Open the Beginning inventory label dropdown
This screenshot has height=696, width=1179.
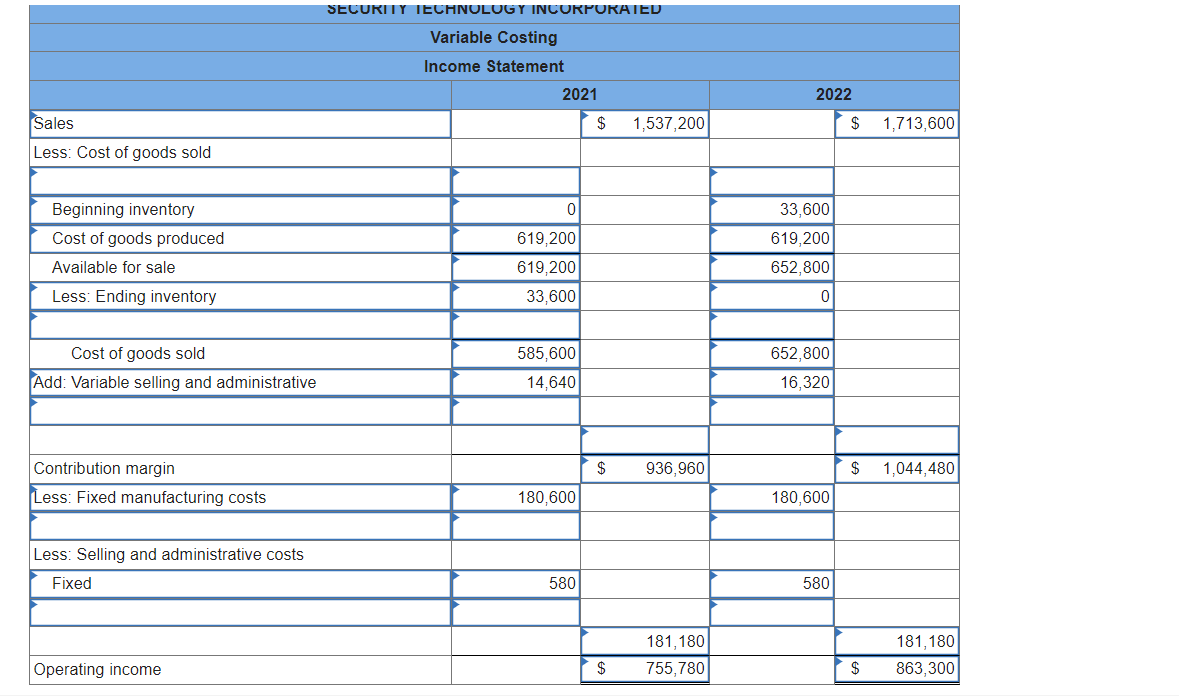tap(241, 210)
